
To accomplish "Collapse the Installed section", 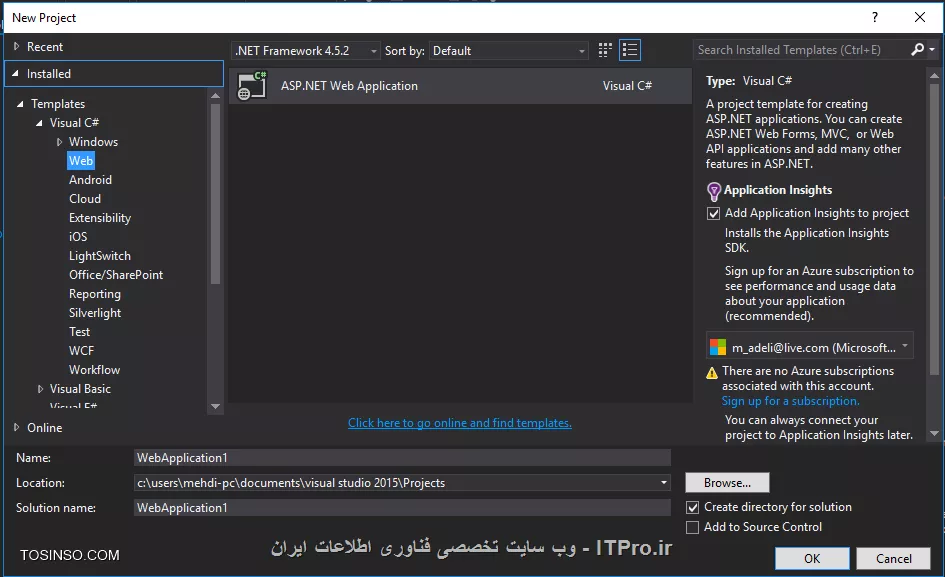I will [x=16, y=73].
